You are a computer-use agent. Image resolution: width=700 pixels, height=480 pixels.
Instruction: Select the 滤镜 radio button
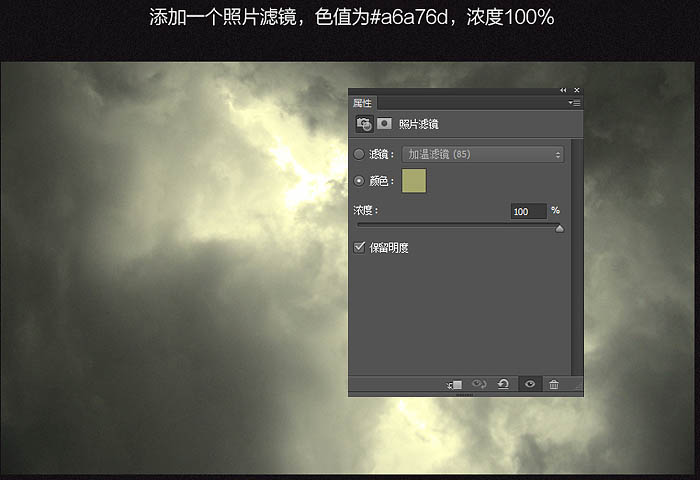(359, 154)
